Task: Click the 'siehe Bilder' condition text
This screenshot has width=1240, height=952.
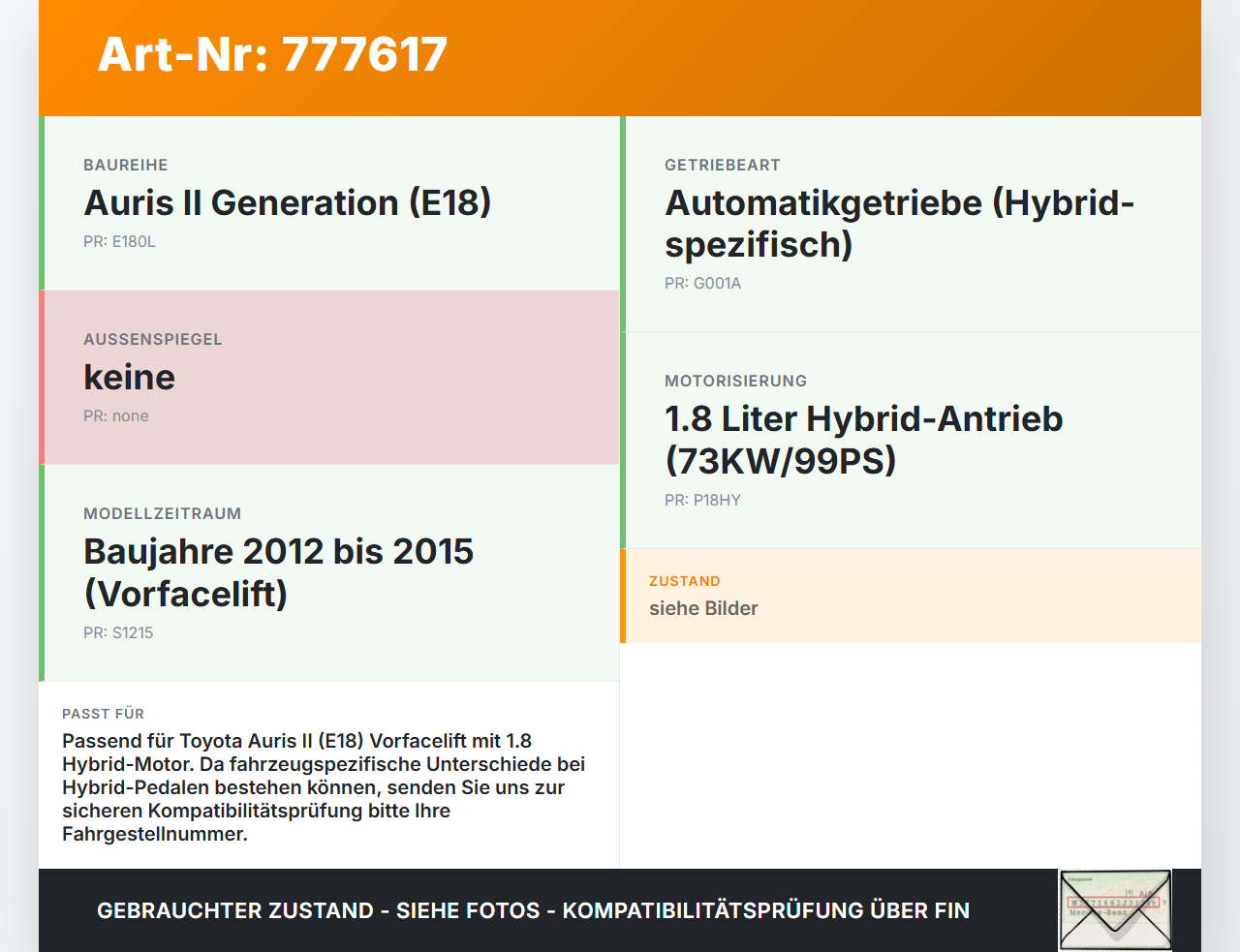Action: 704,609
